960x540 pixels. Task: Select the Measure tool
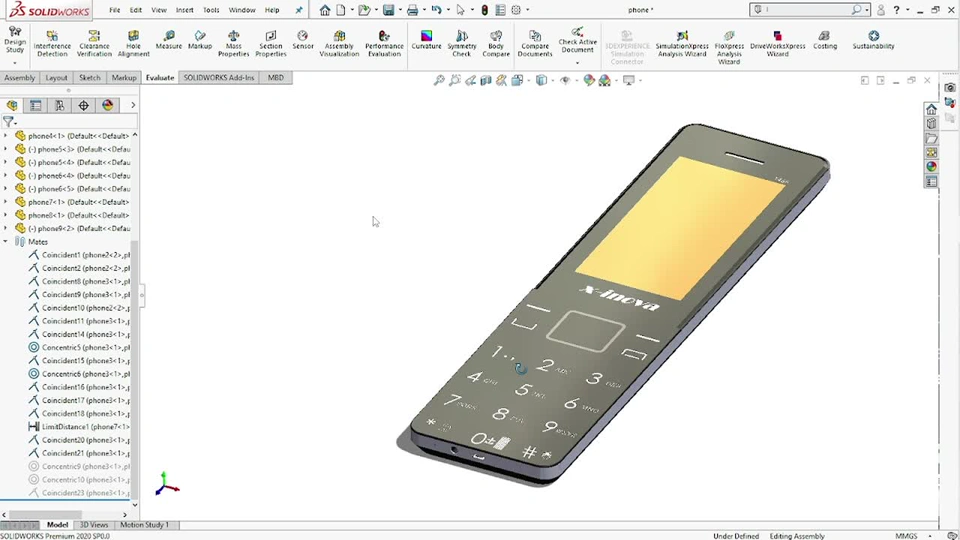[168, 40]
